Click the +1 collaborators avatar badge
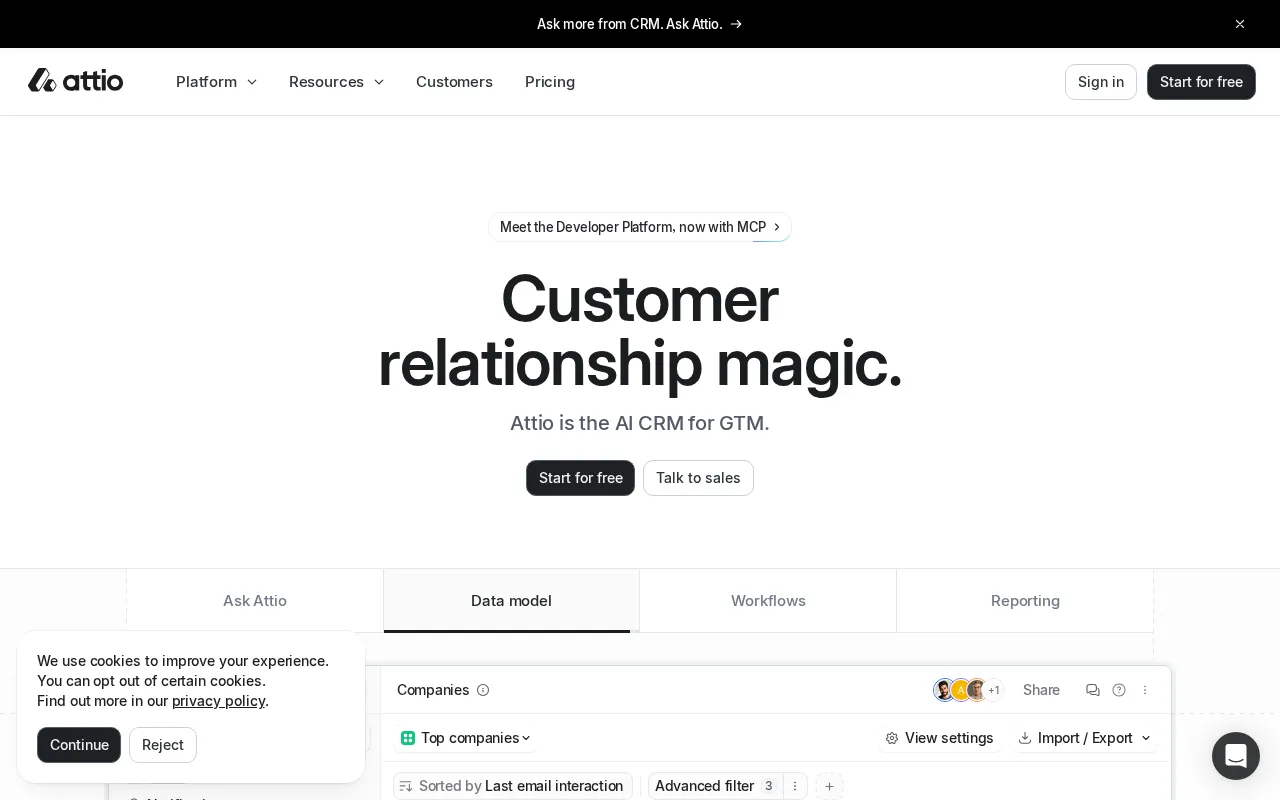 click(994, 690)
